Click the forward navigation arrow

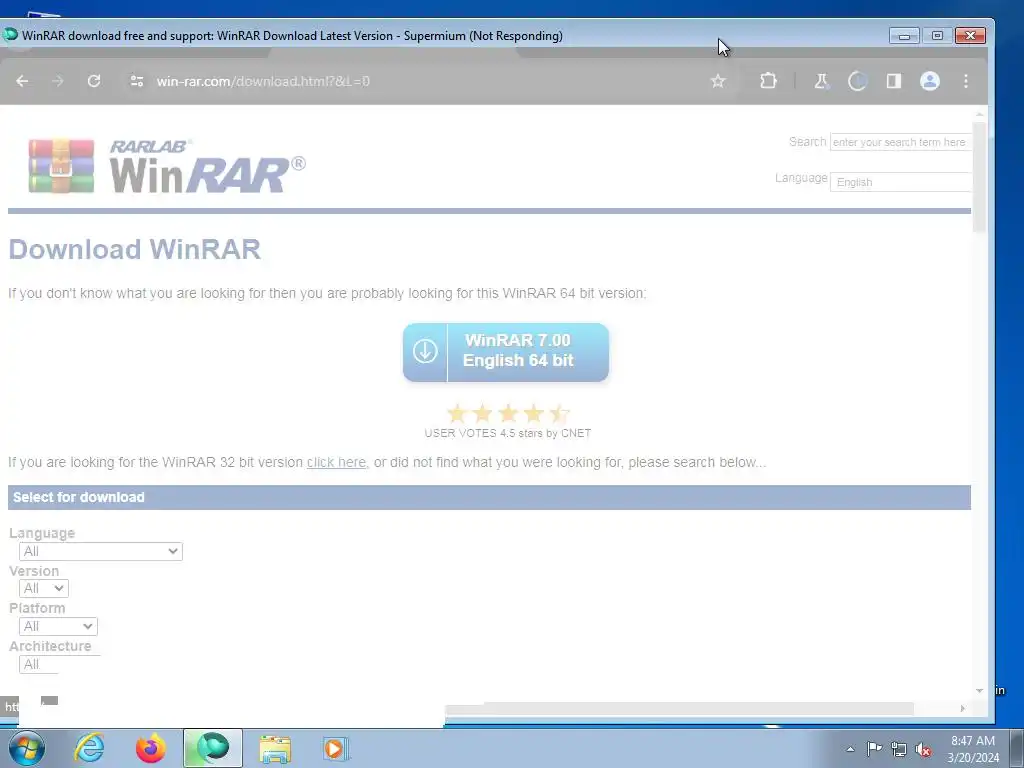pos(57,81)
